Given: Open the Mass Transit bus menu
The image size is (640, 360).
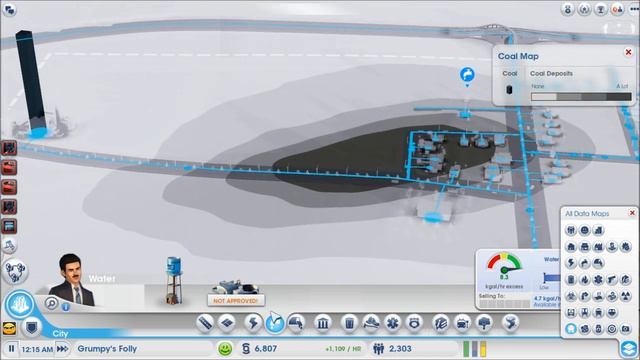Looking at the screenshot, I should [x=462, y=323].
